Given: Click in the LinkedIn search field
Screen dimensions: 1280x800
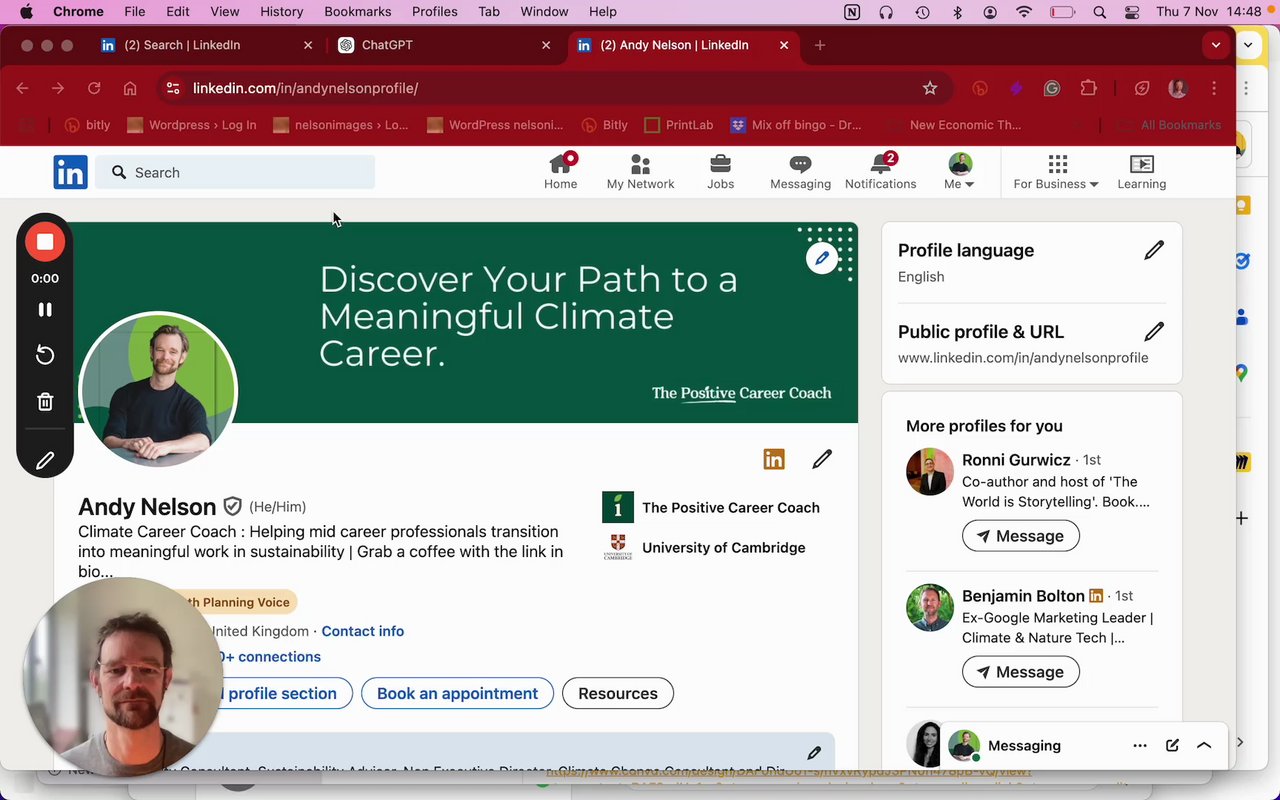Looking at the screenshot, I should 236,172.
